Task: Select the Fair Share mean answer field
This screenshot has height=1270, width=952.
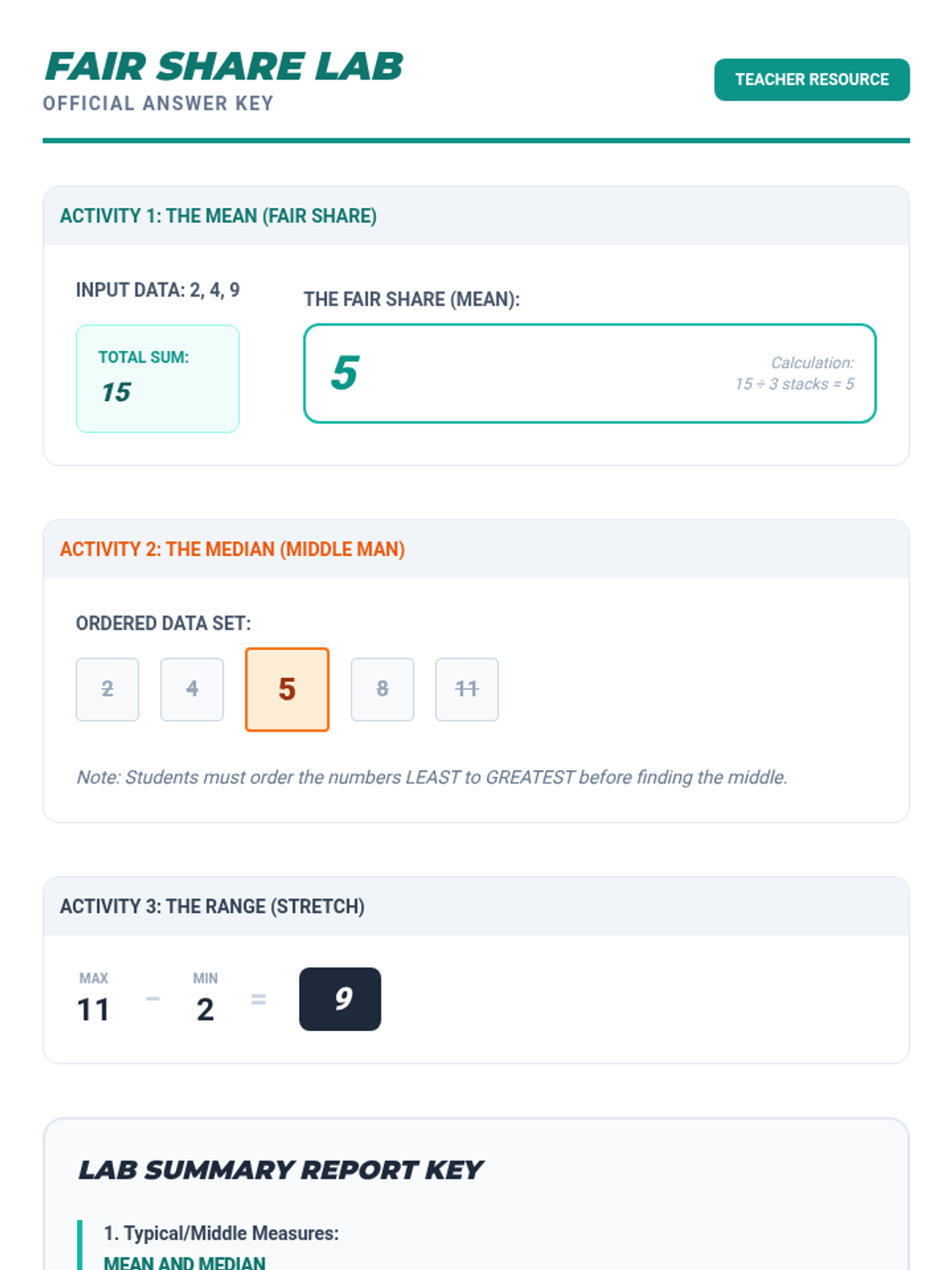Action: point(589,373)
